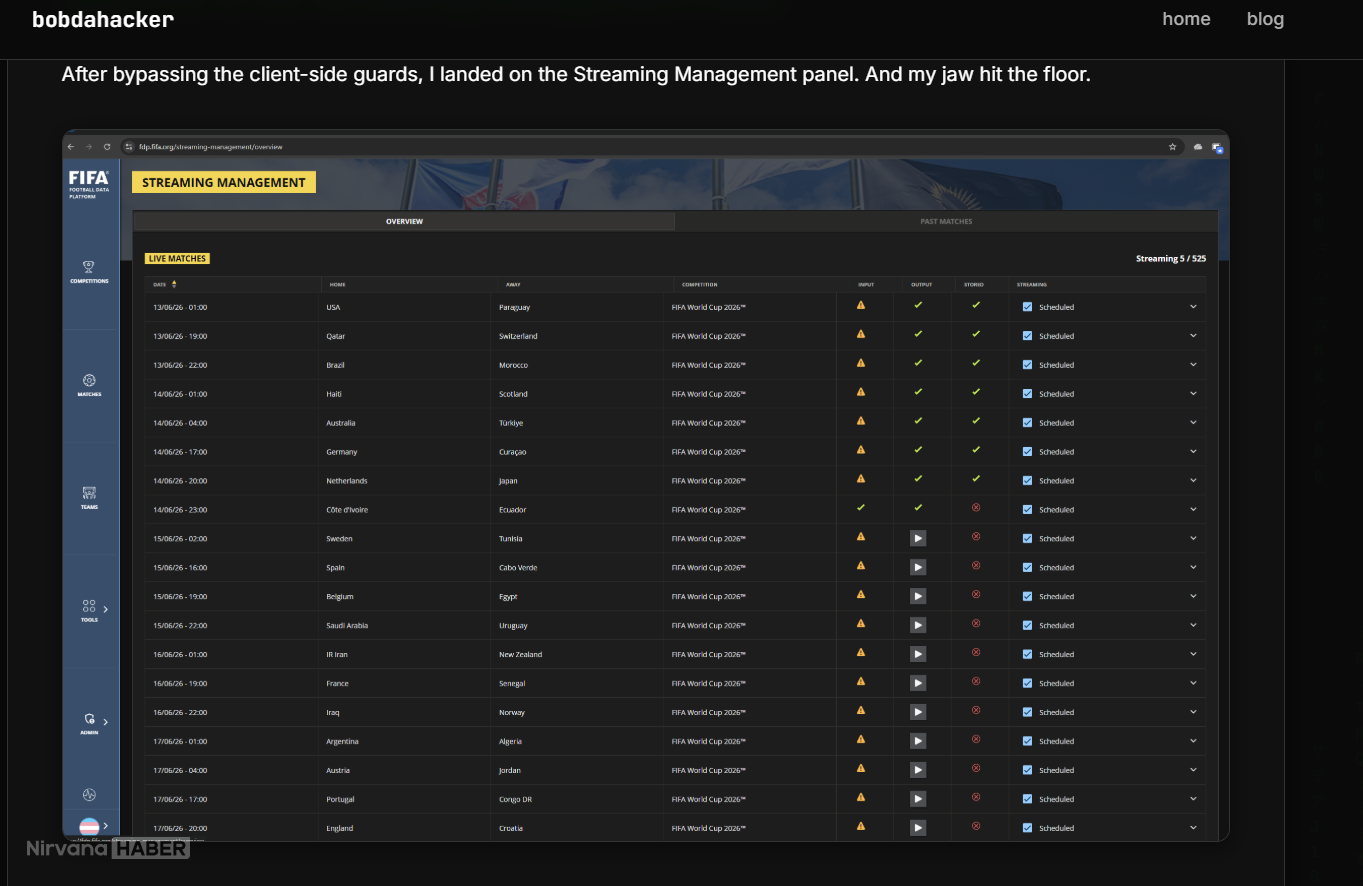Click the Streaming column header
1363x886 pixels.
[1032, 285]
